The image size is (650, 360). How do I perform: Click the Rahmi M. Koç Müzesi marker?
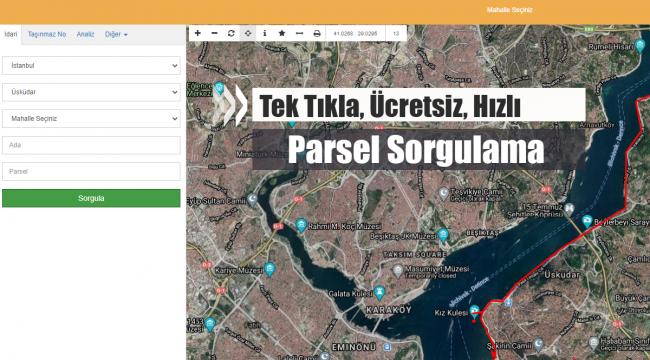(301, 226)
